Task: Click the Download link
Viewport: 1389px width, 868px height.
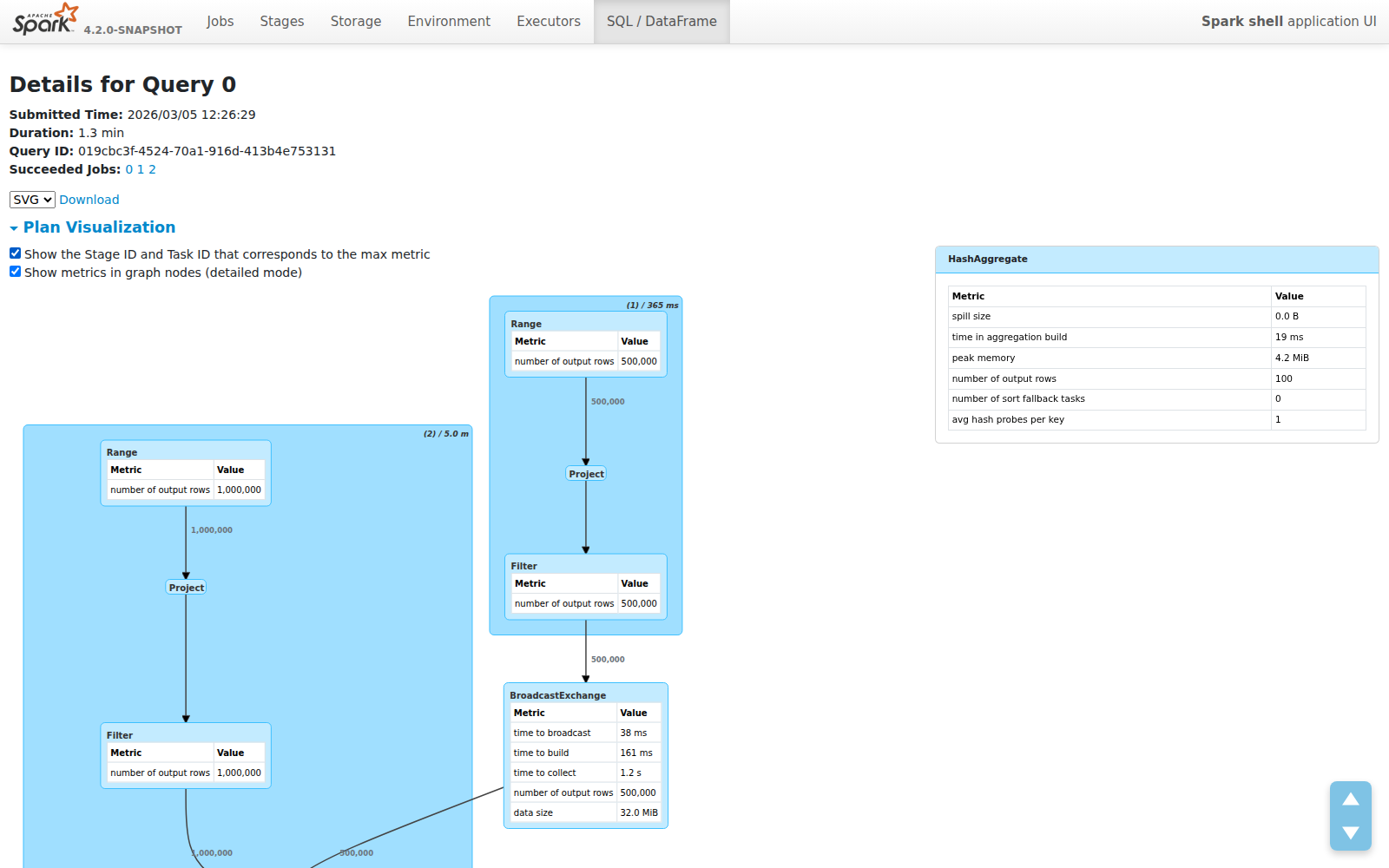Action: tap(89, 200)
